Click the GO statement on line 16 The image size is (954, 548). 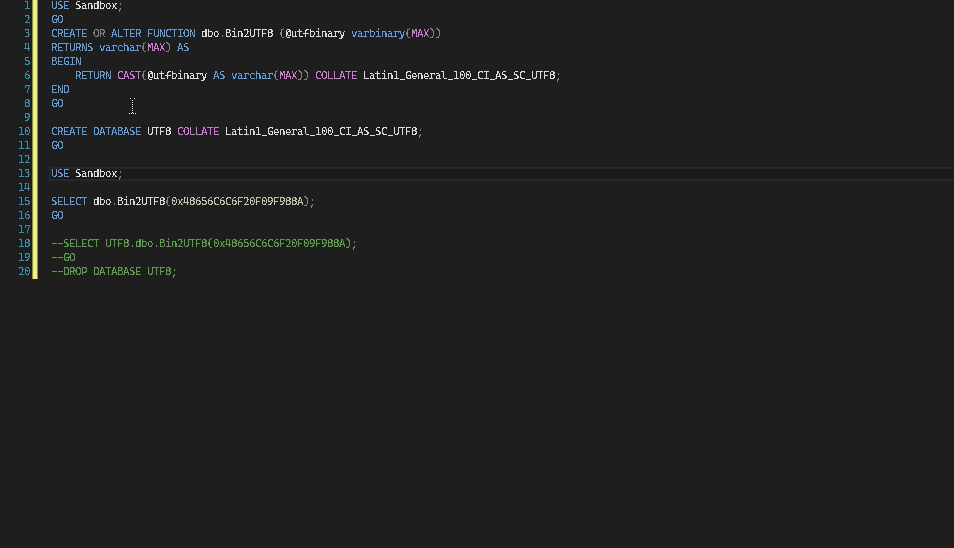click(x=57, y=215)
